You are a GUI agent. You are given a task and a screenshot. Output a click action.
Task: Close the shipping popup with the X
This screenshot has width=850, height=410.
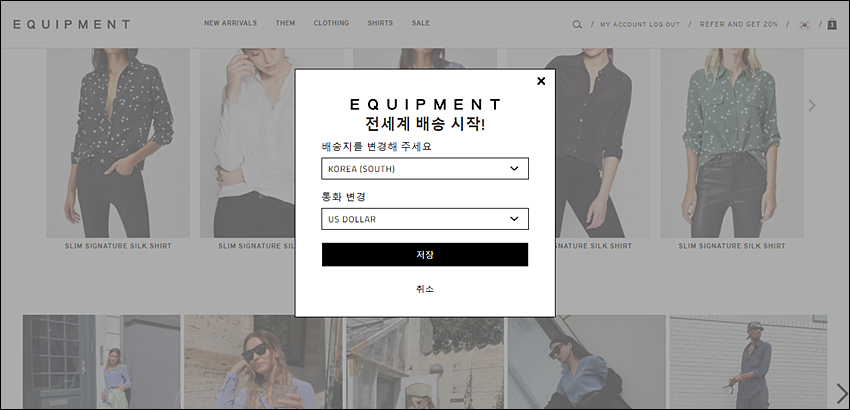(x=540, y=81)
